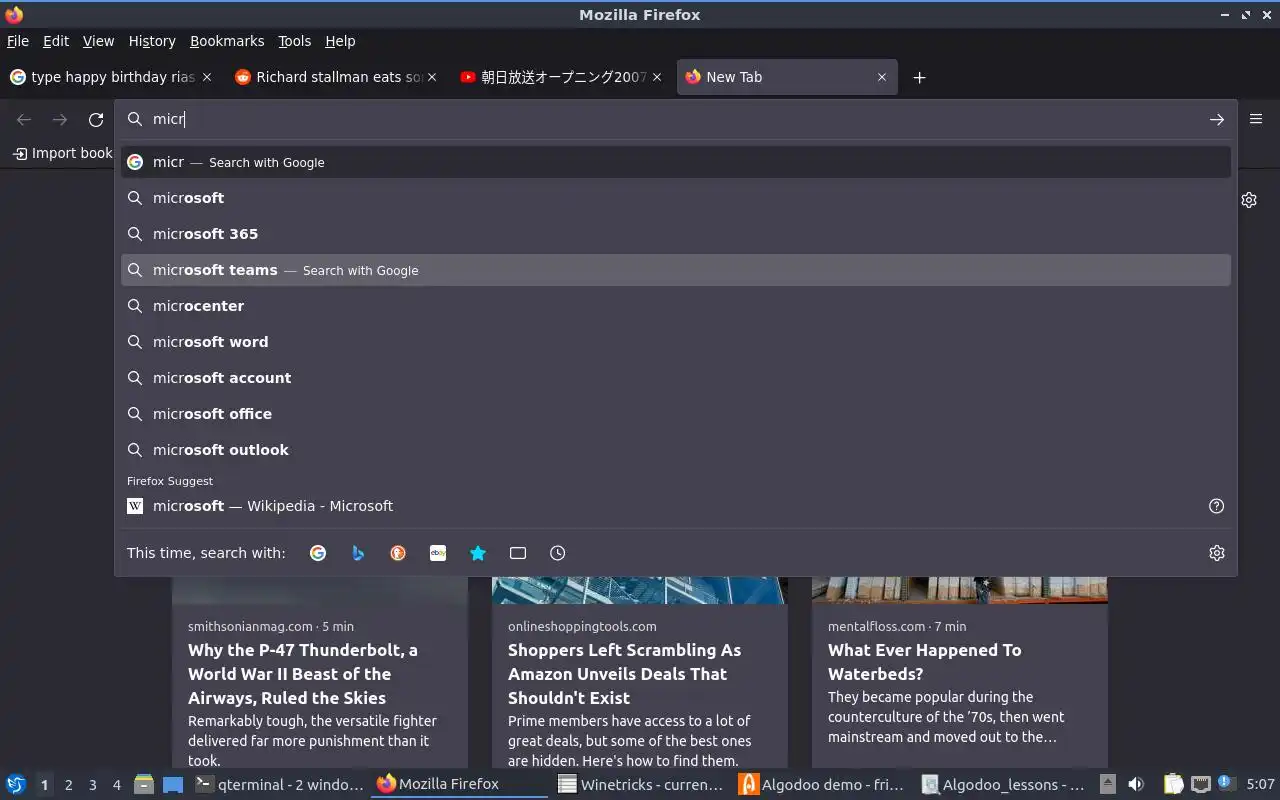Screen dimensions: 1280x800
Task: Close the YouTube 朝日放送 tab
Action: [x=657, y=77]
